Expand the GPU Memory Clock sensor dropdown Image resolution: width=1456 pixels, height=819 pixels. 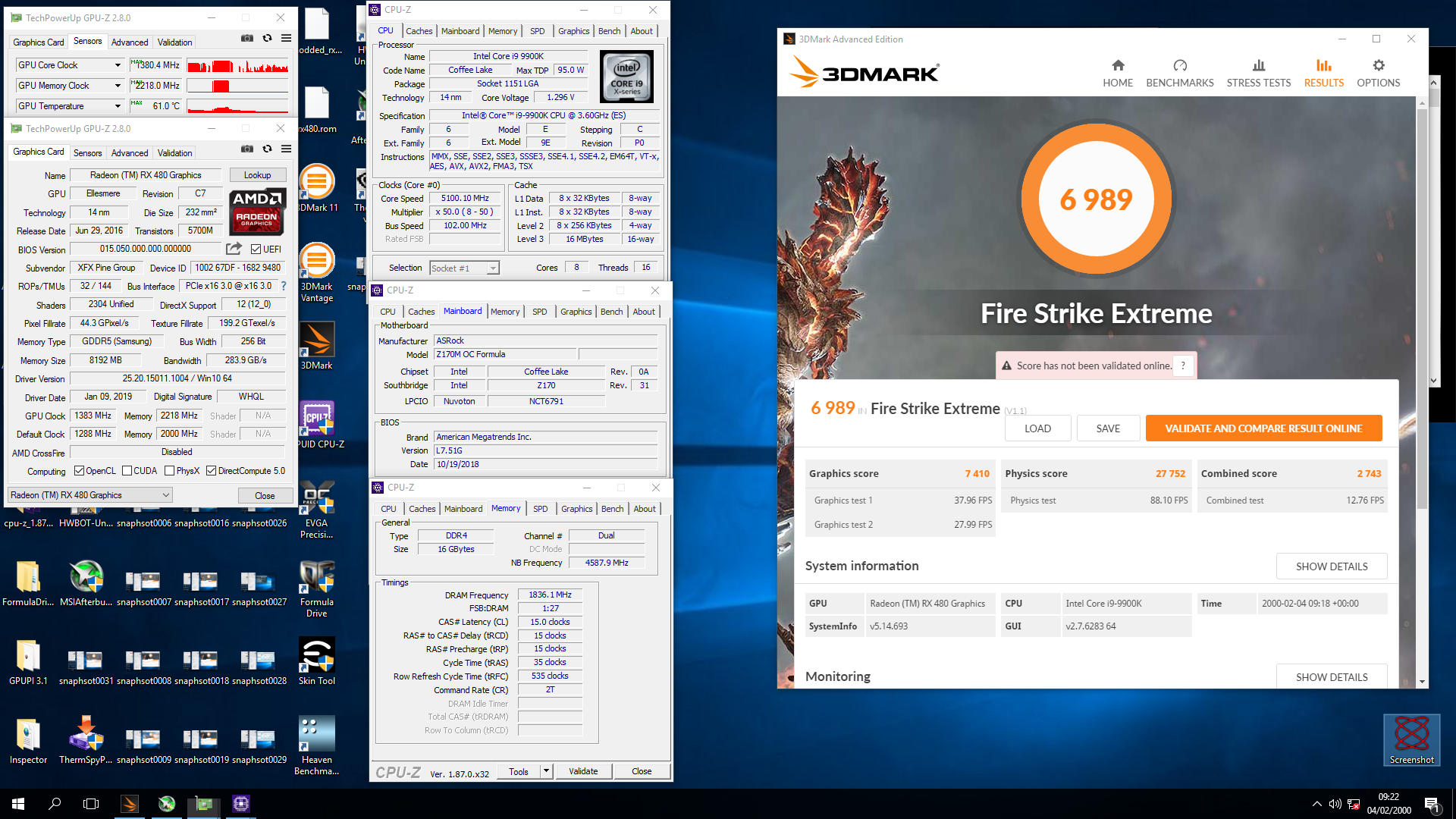tap(118, 86)
